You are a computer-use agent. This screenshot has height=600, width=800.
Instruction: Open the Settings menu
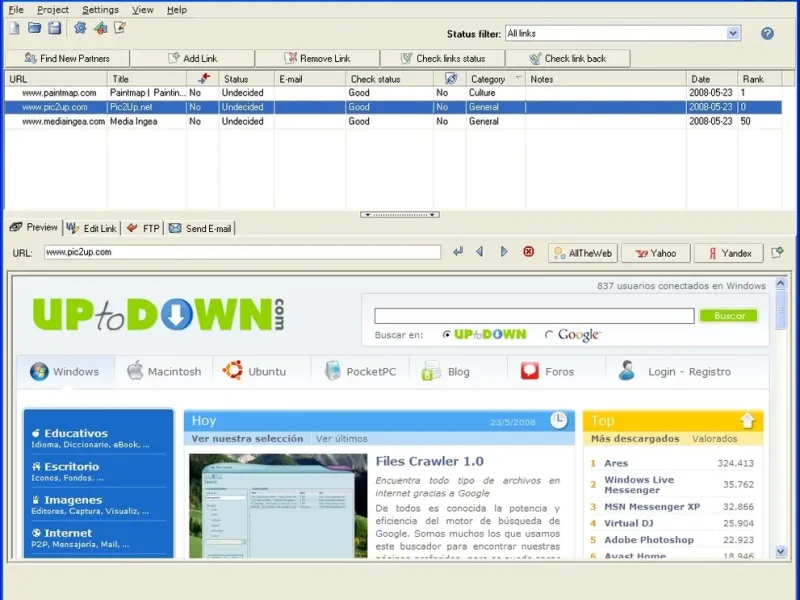coord(100,10)
